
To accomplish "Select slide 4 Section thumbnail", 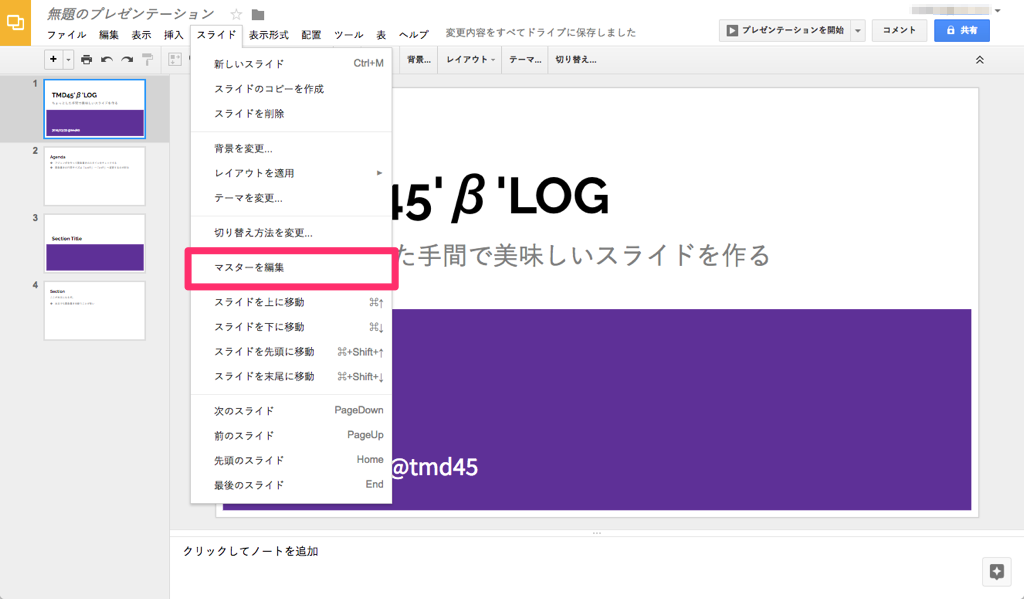I will (95, 311).
